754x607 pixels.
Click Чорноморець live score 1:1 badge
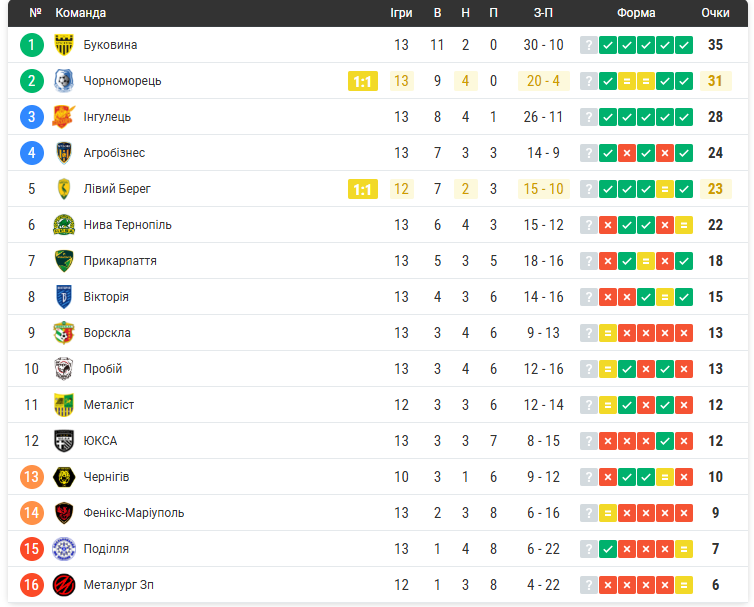(363, 82)
